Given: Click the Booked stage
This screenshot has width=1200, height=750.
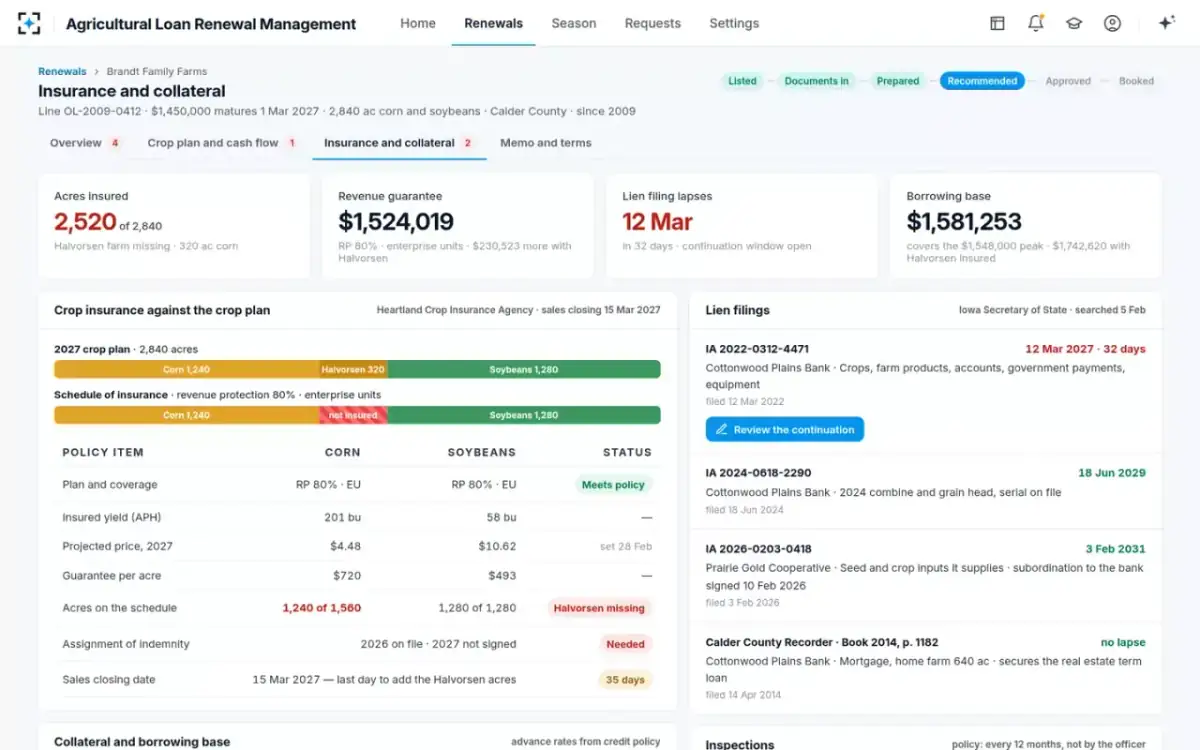Looking at the screenshot, I should pyautogui.click(x=1136, y=81).
